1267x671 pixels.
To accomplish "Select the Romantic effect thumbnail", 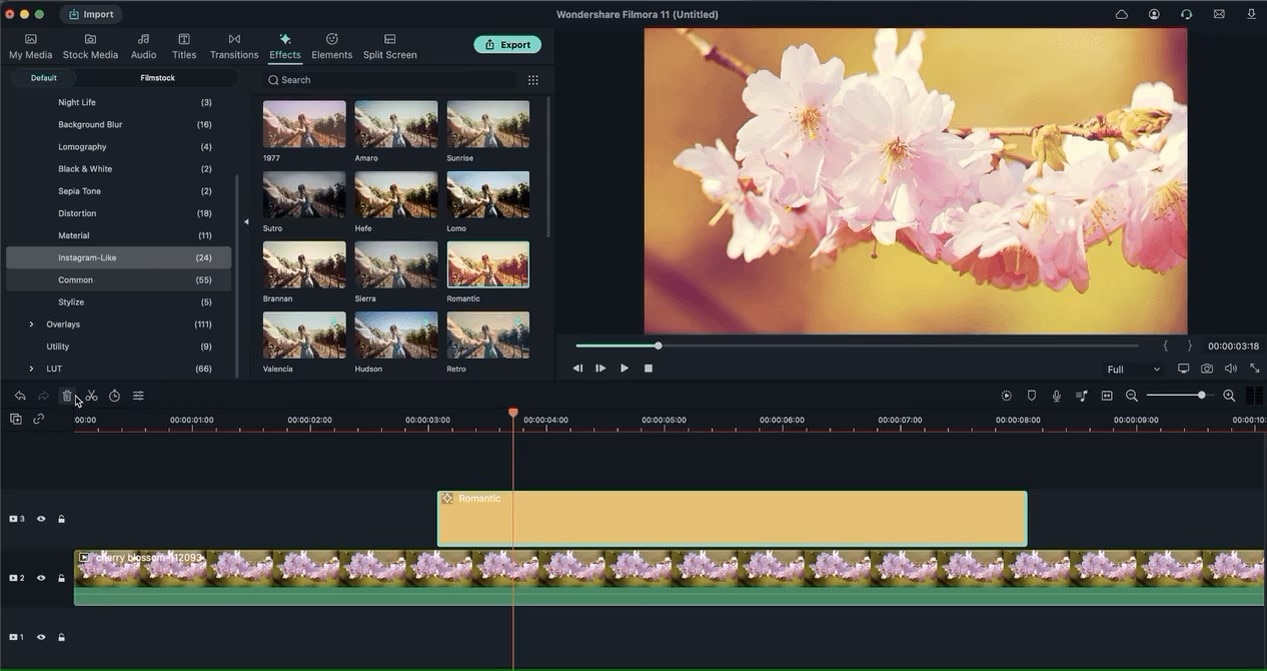I will click(488, 264).
